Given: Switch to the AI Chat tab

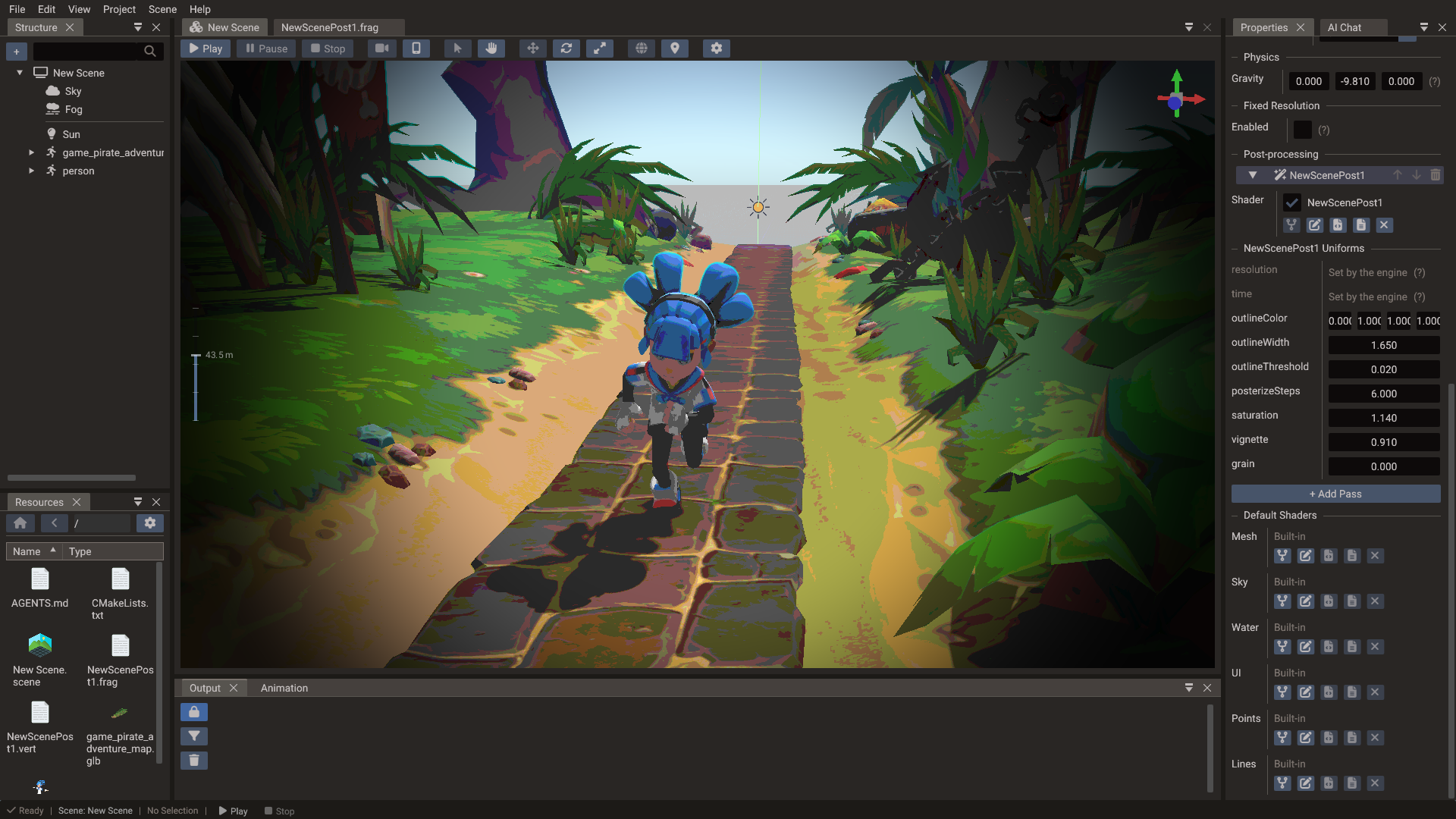Looking at the screenshot, I should [1345, 27].
